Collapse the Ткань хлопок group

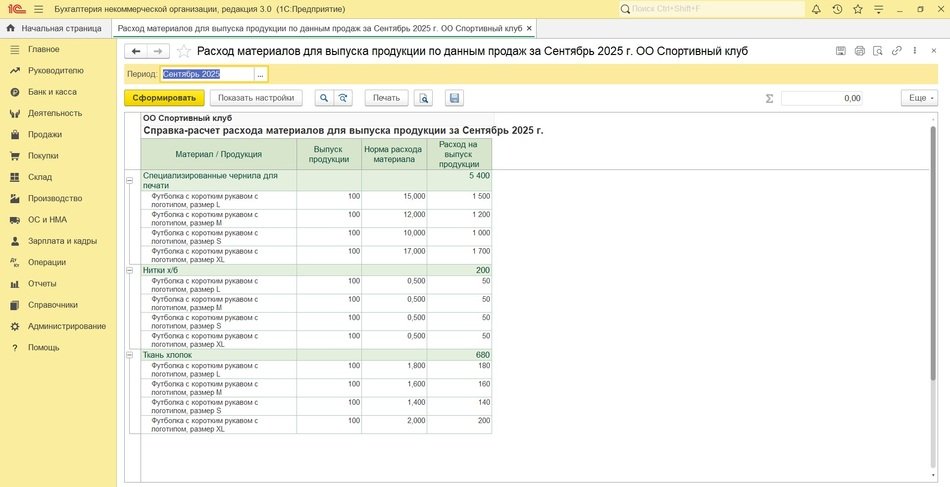pos(129,354)
